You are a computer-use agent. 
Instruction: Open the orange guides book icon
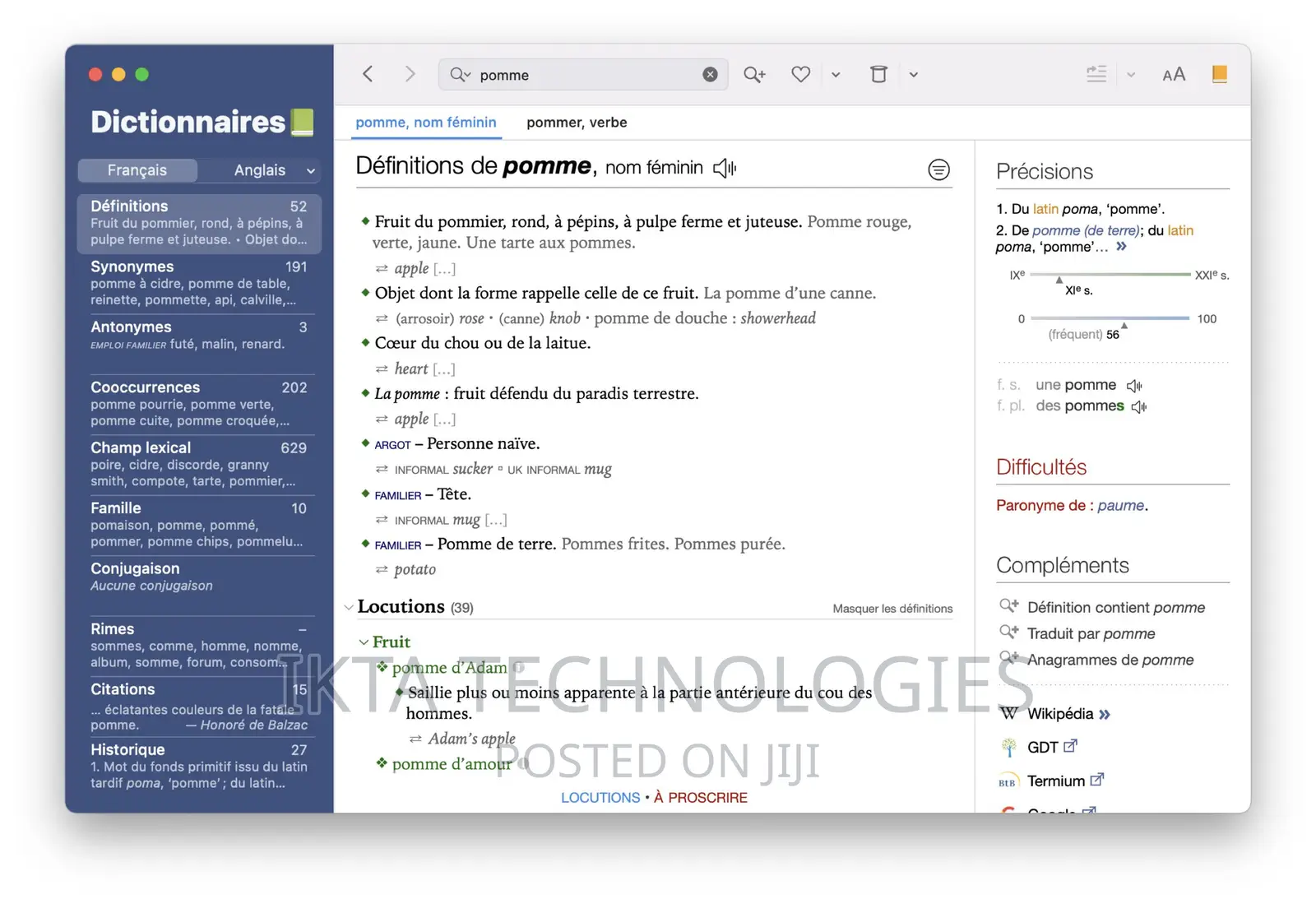click(1219, 74)
